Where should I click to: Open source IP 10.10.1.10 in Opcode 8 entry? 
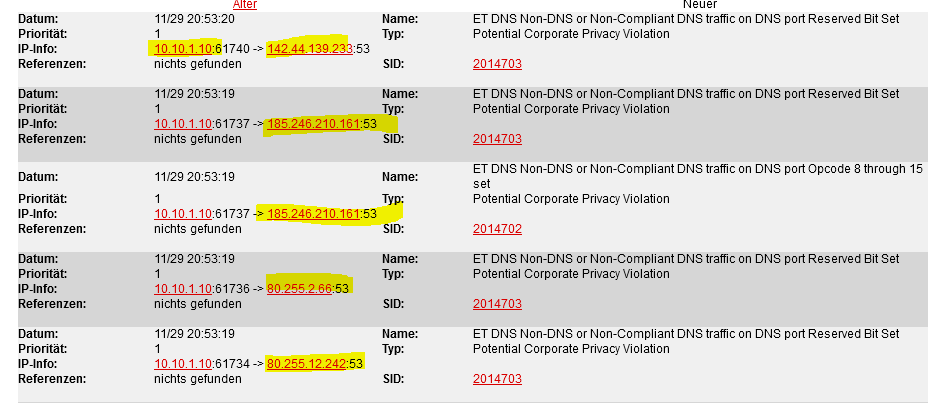pos(183,214)
